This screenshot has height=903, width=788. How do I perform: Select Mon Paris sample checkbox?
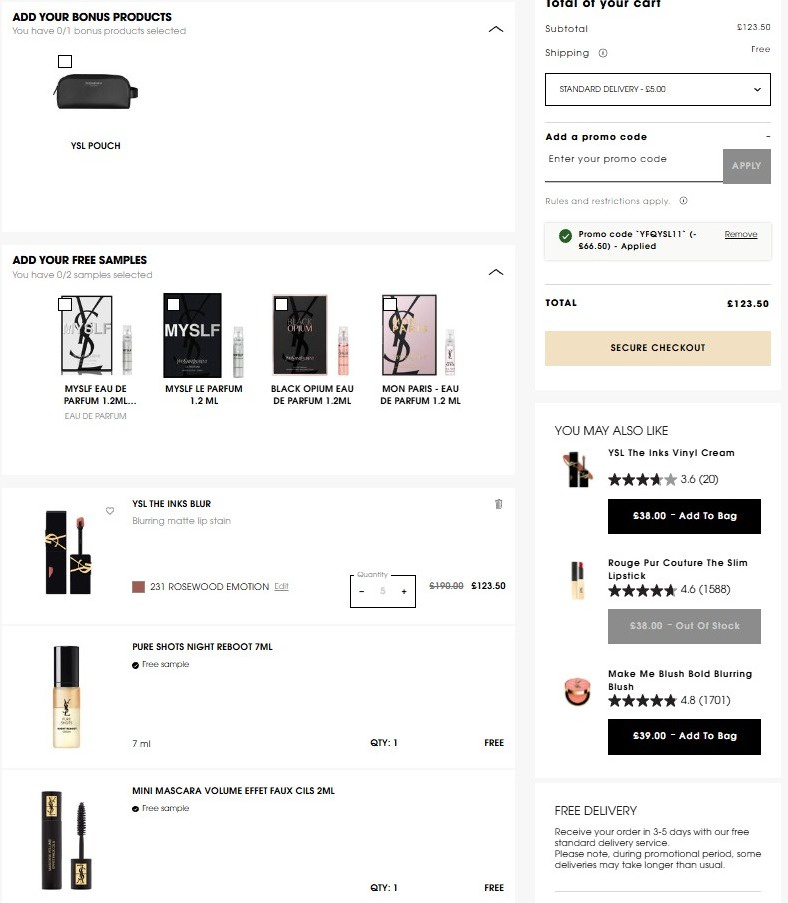click(390, 304)
